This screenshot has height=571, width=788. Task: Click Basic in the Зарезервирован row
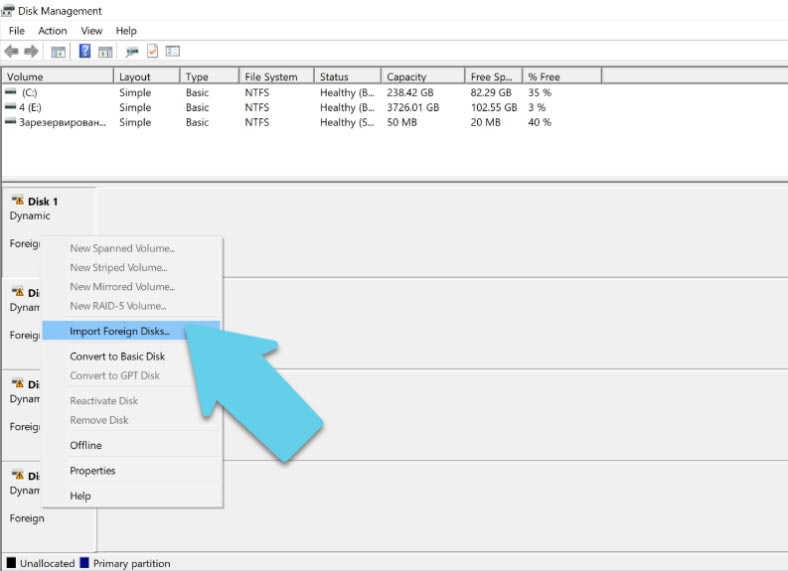[x=197, y=123]
